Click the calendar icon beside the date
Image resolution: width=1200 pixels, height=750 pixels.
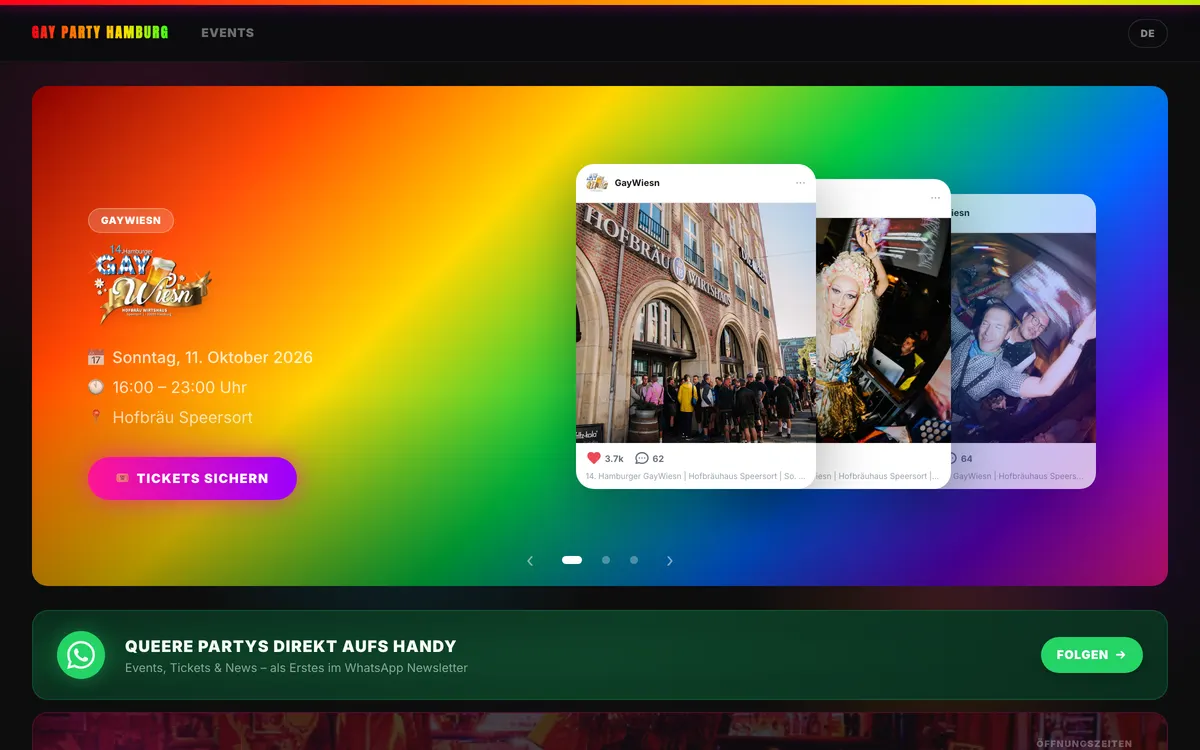(96, 357)
